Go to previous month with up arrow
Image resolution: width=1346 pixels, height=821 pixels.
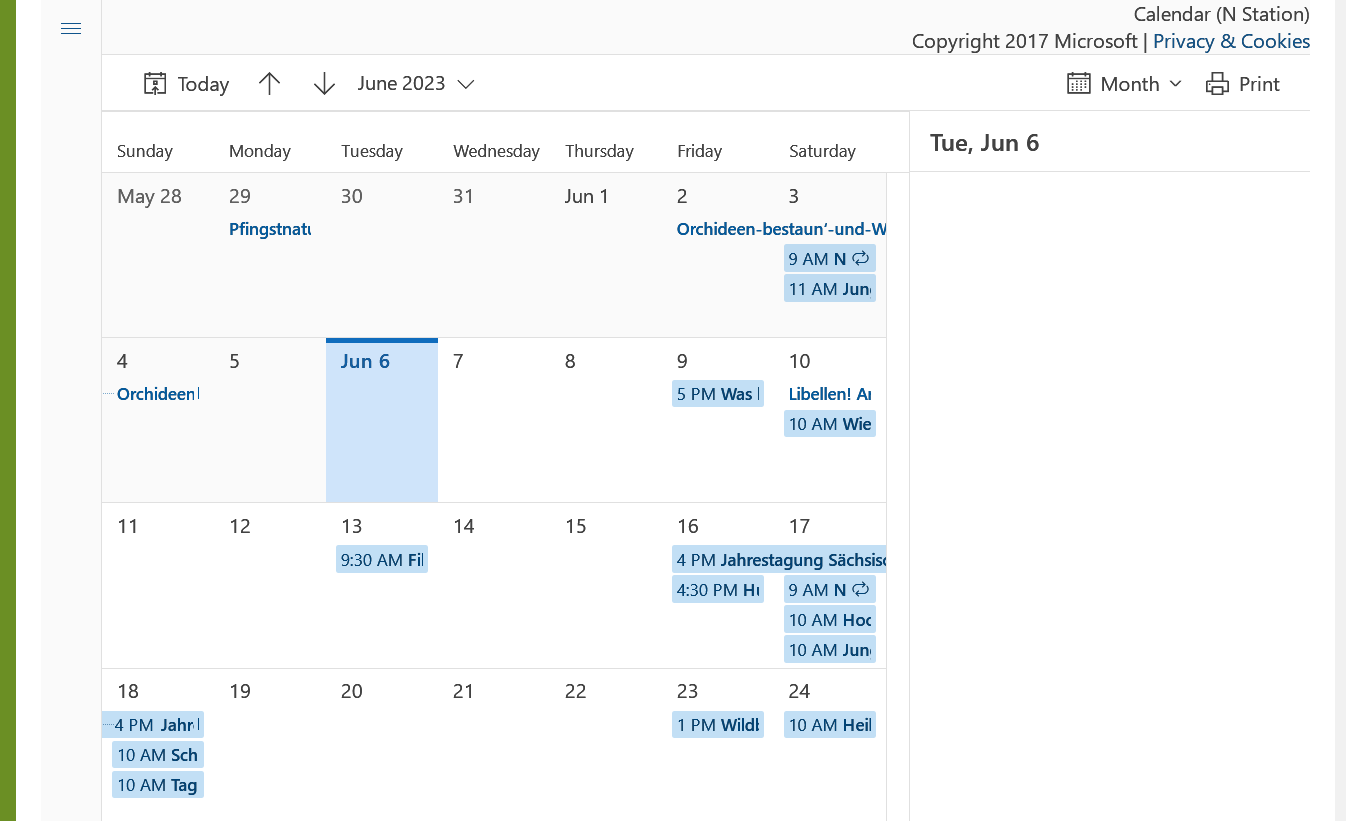coord(269,84)
